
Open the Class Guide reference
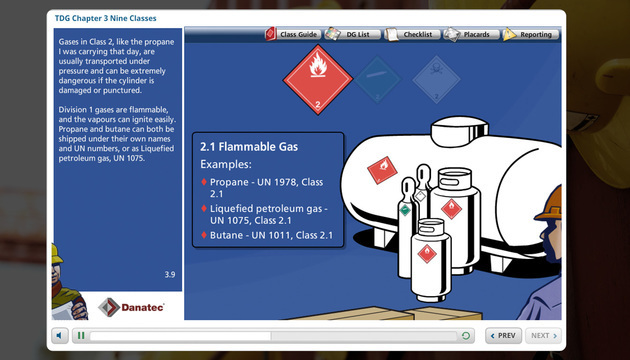point(293,34)
